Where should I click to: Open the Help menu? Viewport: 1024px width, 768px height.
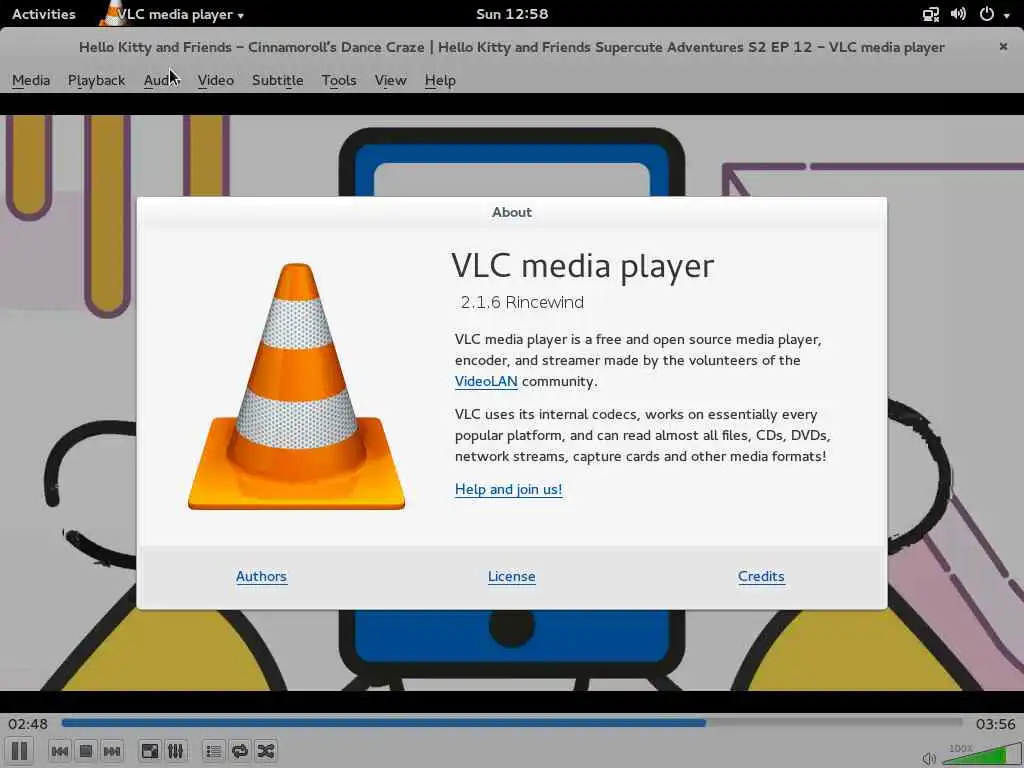point(440,80)
